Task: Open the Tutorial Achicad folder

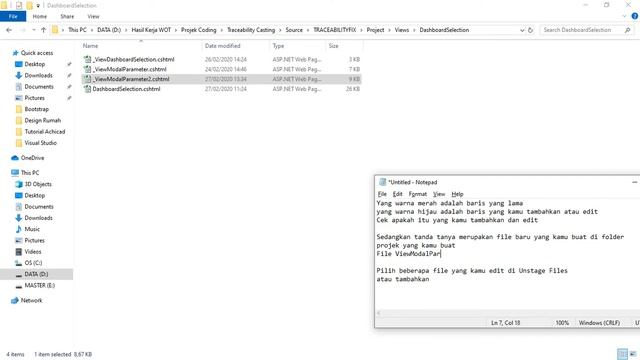Action: (44, 131)
